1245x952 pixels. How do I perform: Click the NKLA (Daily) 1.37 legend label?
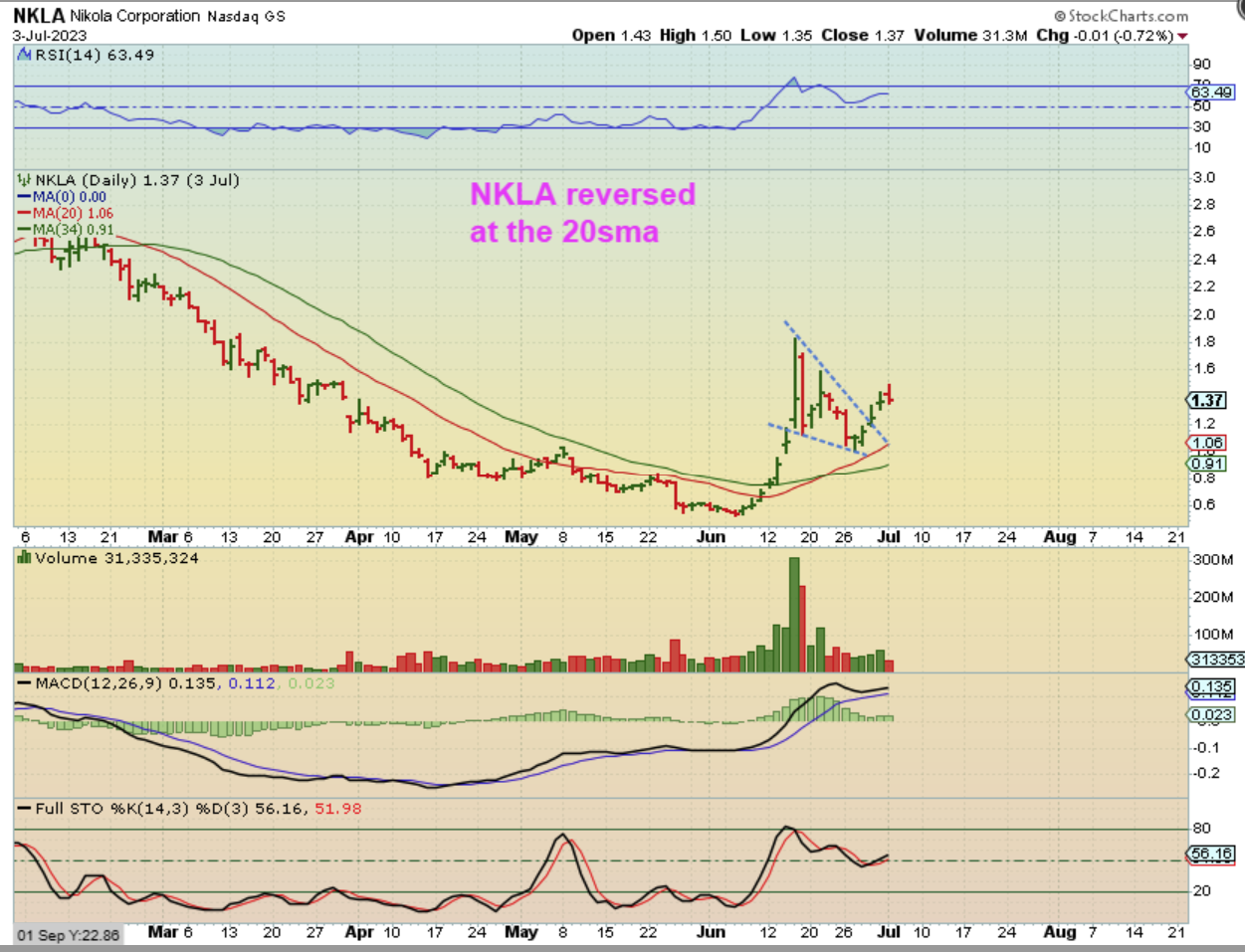pyautogui.click(x=137, y=180)
